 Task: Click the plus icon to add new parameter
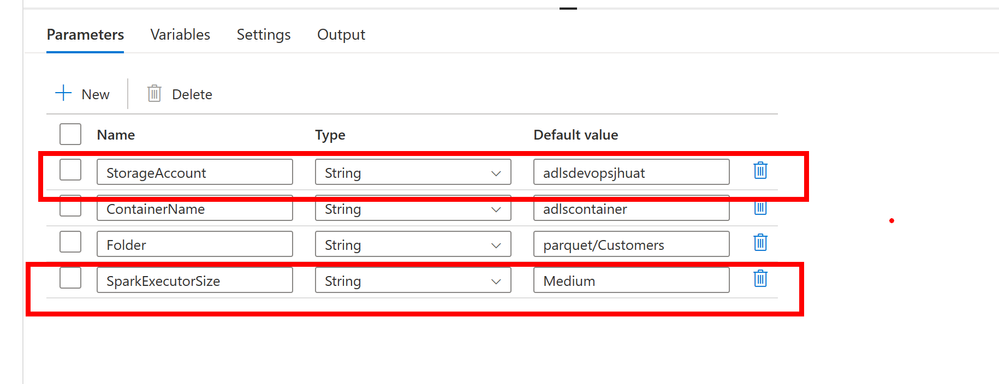64,94
